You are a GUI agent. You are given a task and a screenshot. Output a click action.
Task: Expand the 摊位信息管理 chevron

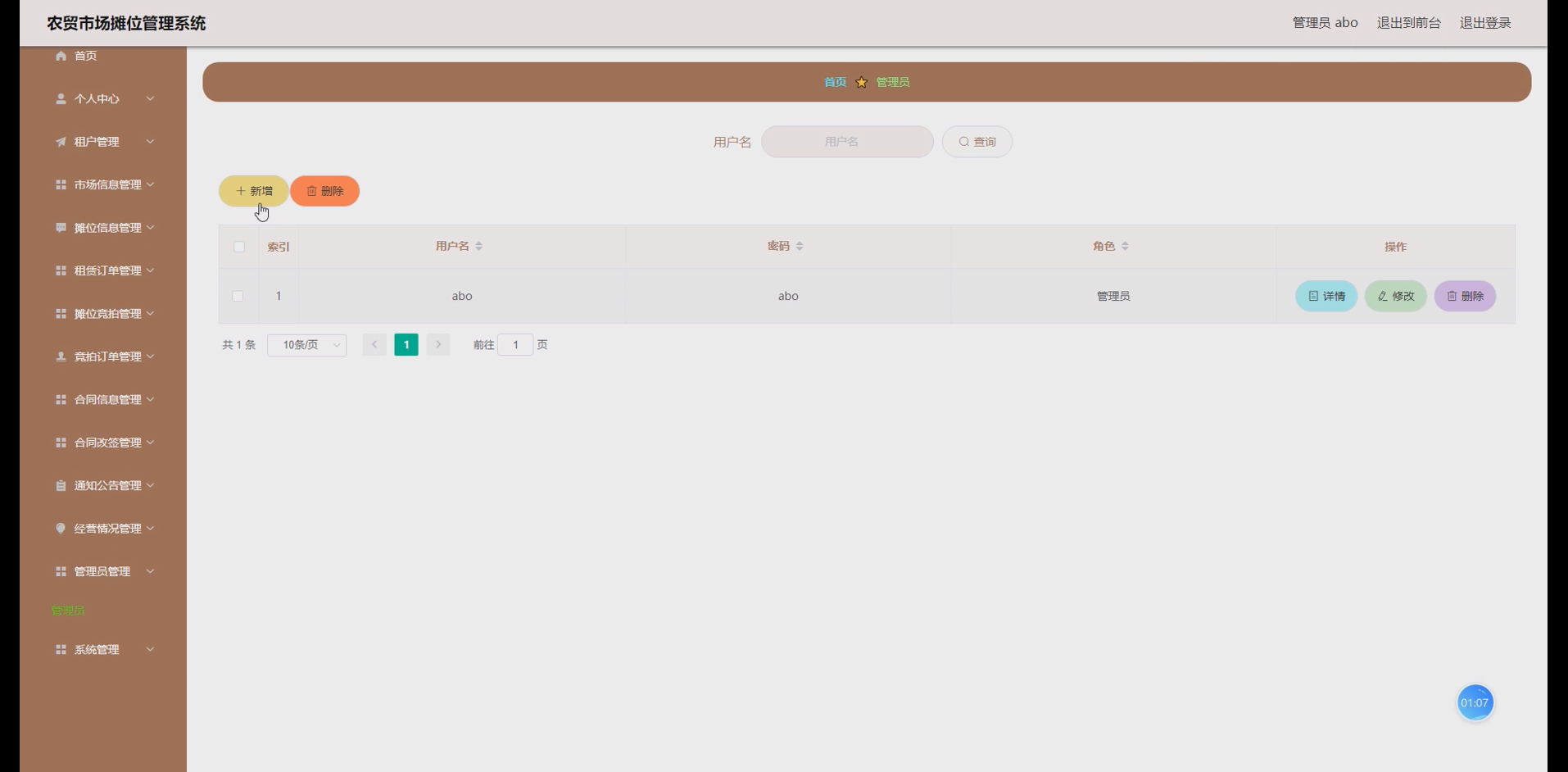[150, 227]
